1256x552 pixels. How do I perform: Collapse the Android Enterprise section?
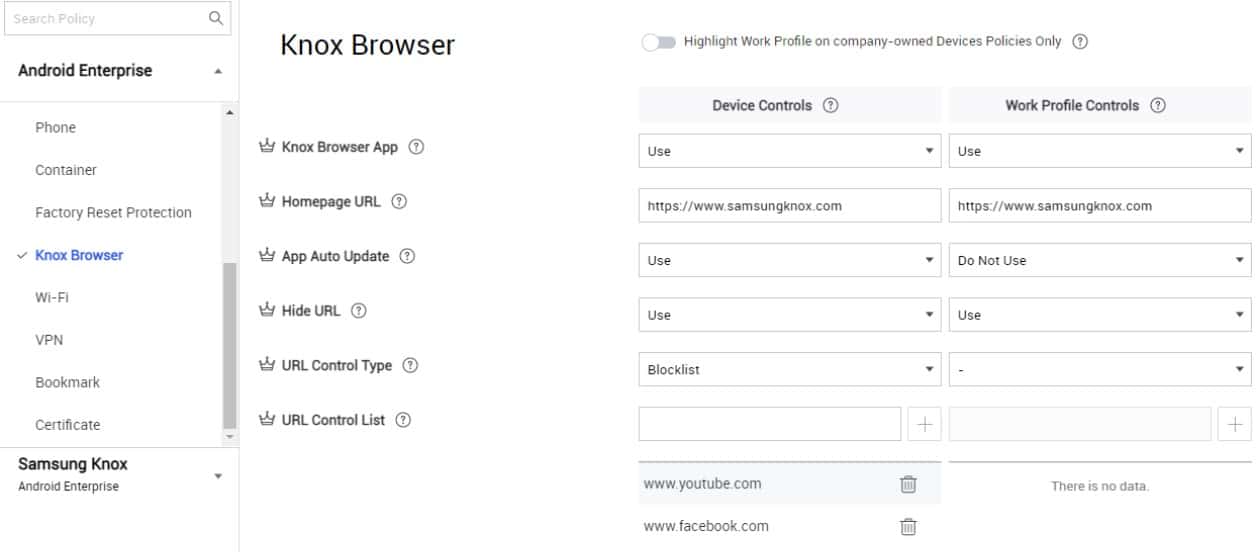pyautogui.click(x=219, y=72)
